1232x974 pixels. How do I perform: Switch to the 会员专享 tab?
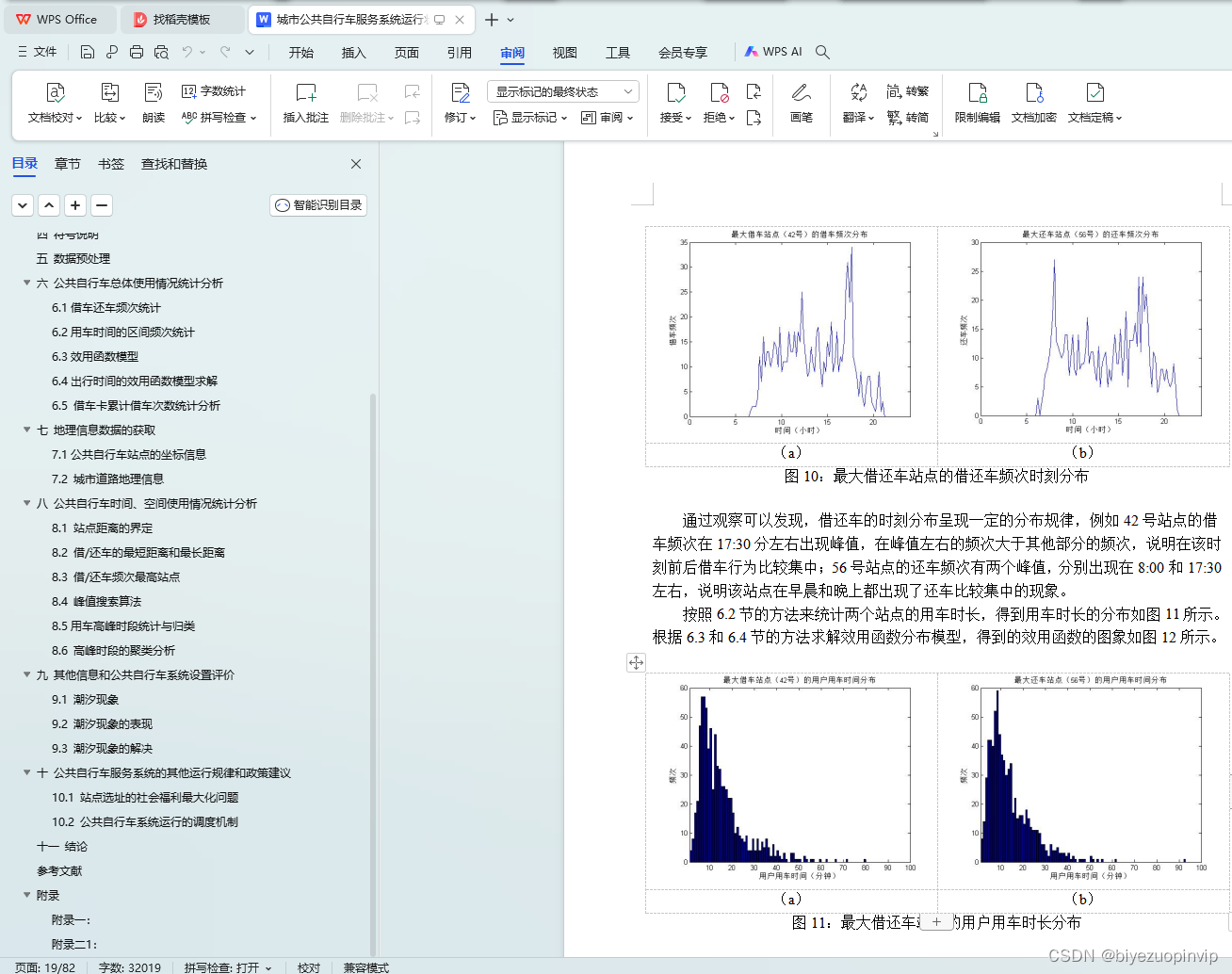click(x=683, y=53)
